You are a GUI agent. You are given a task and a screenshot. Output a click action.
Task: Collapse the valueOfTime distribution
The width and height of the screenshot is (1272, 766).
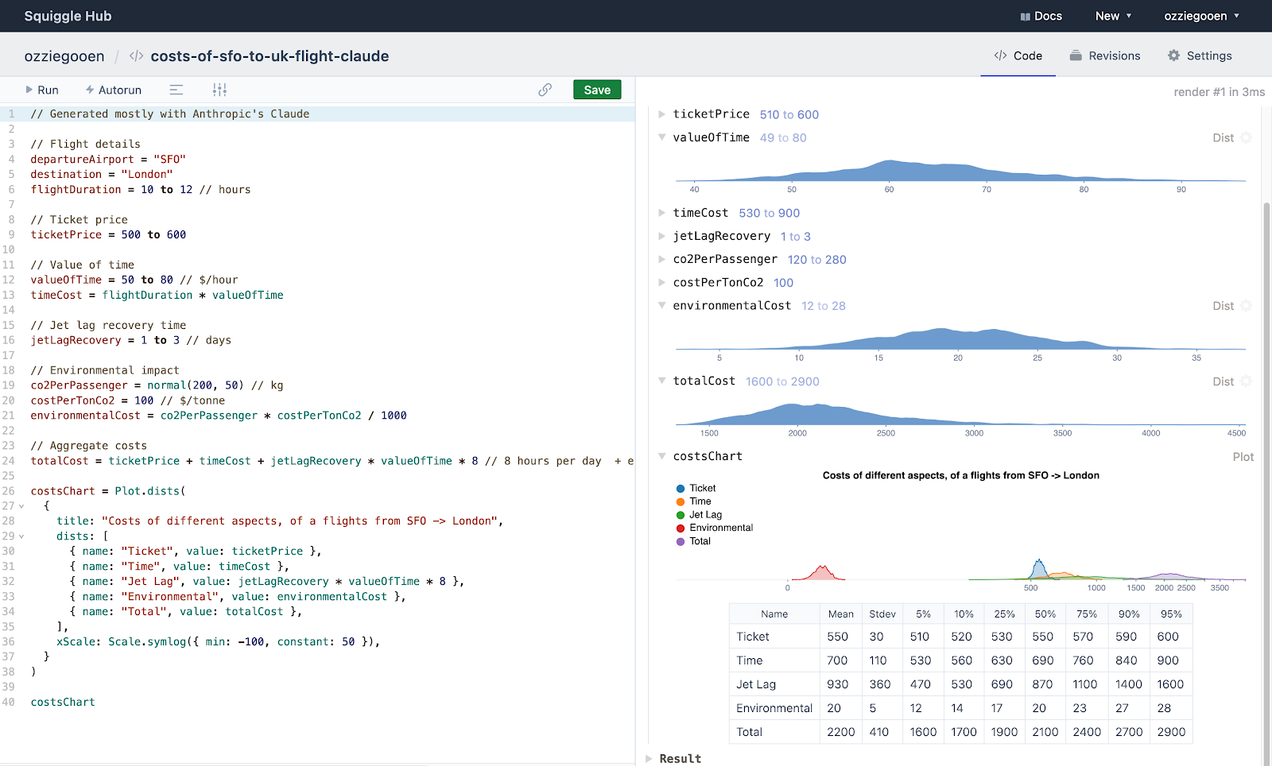661,137
